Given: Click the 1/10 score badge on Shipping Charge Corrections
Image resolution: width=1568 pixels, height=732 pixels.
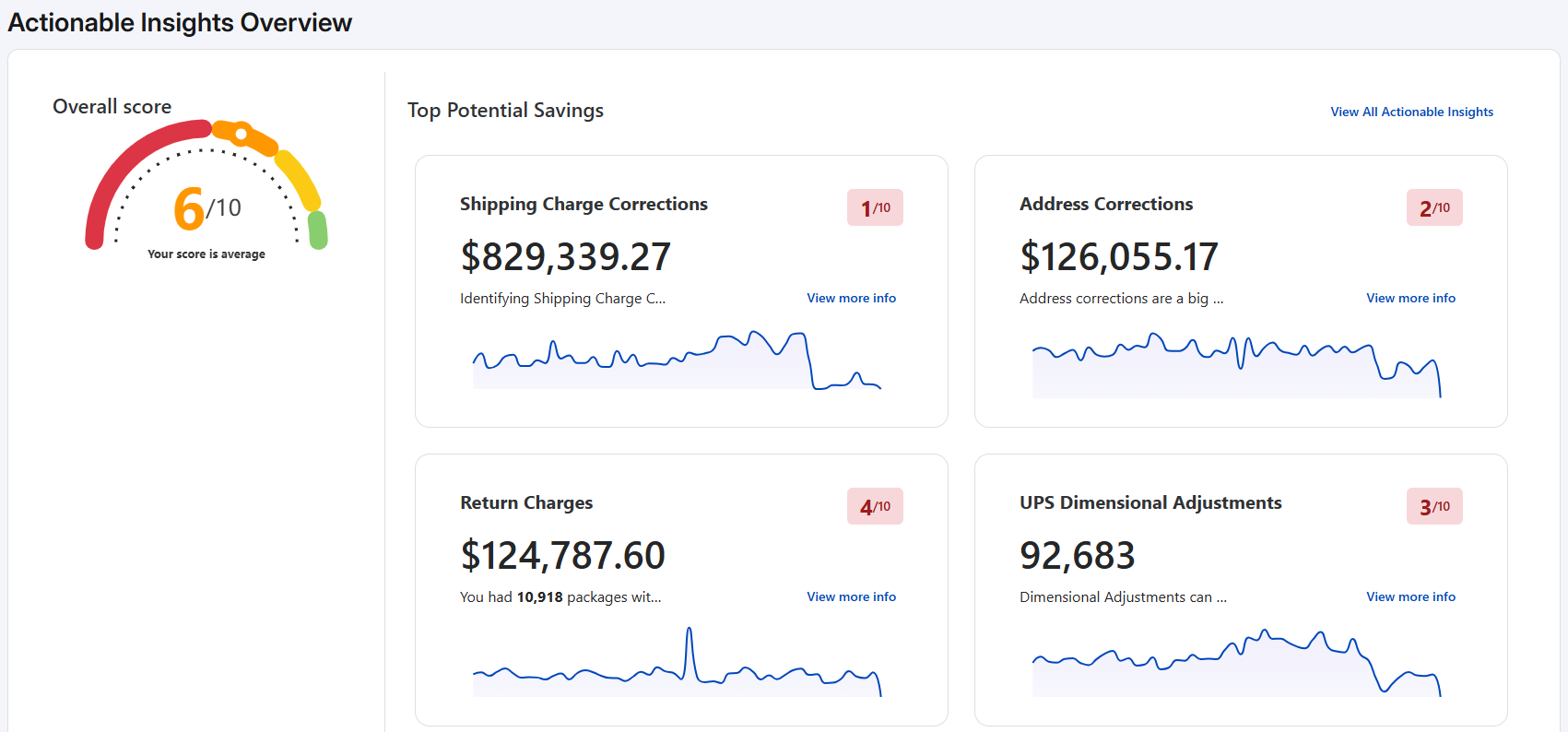Looking at the screenshot, I should point(875,207).
